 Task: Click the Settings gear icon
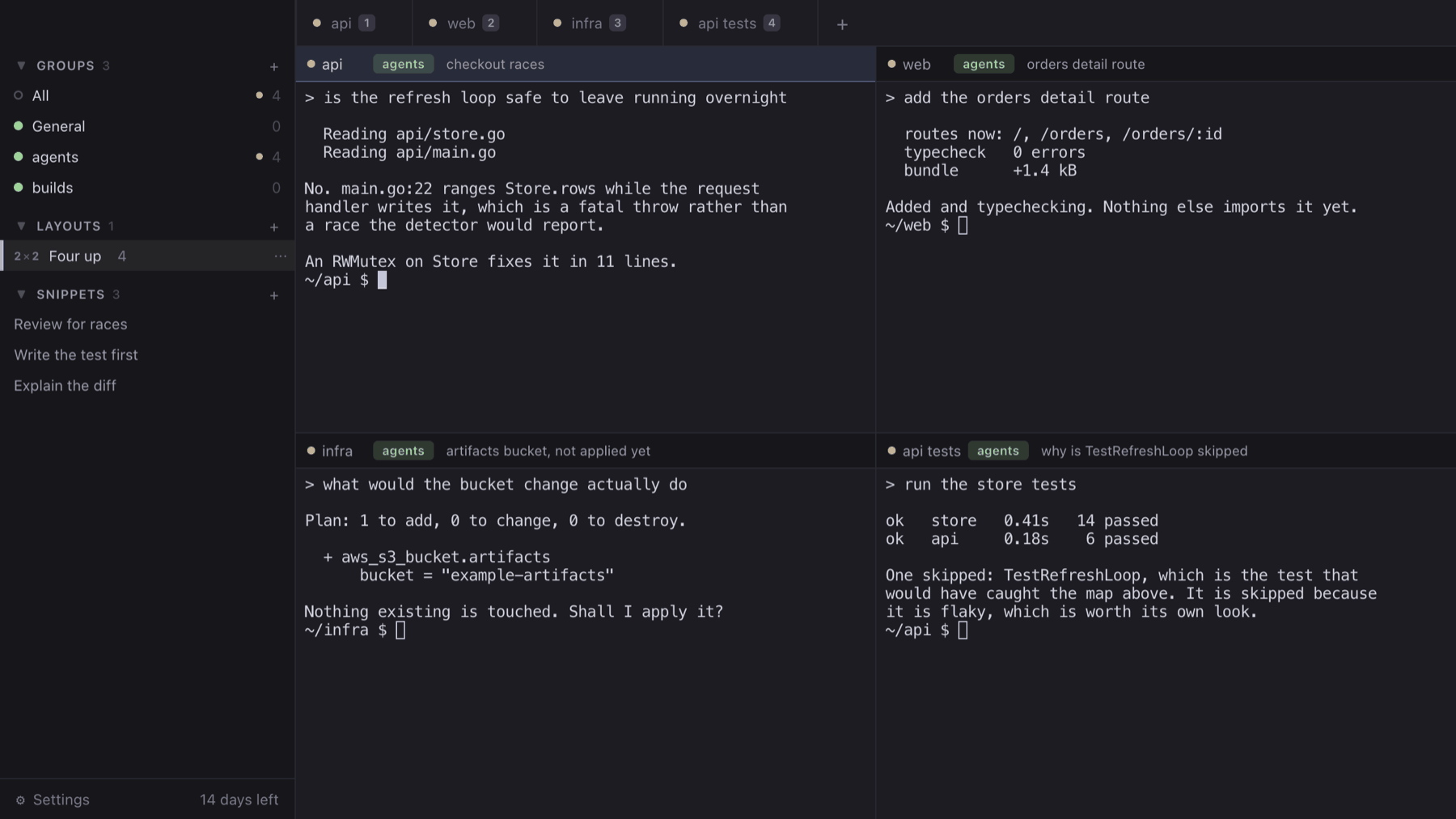click(20, 800)
